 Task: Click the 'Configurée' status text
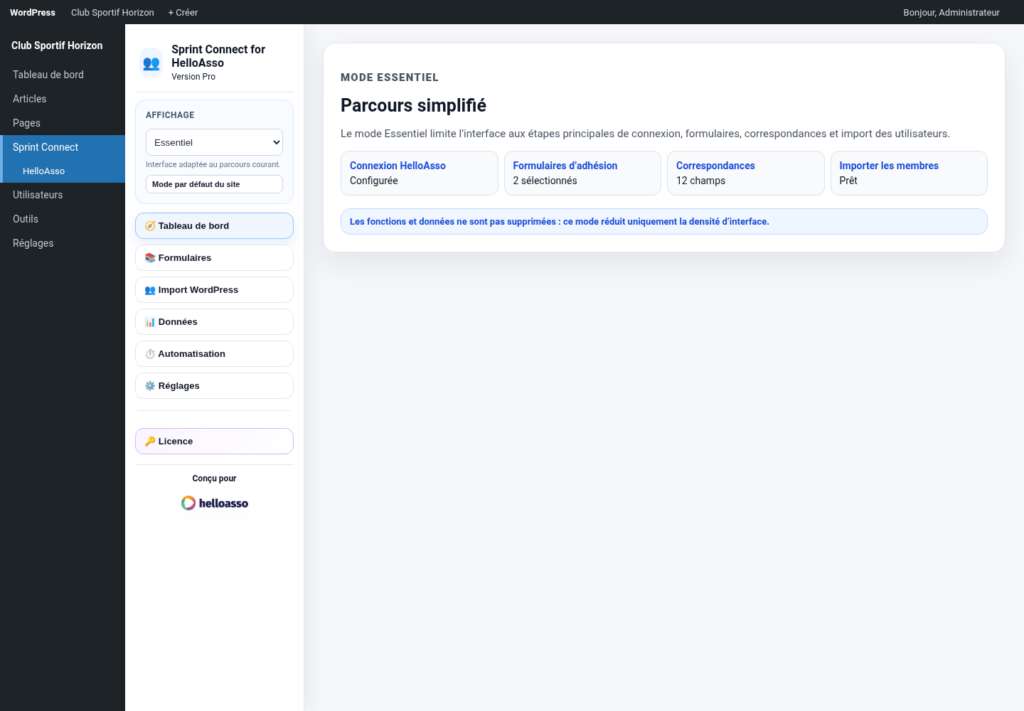click(374, 181)
